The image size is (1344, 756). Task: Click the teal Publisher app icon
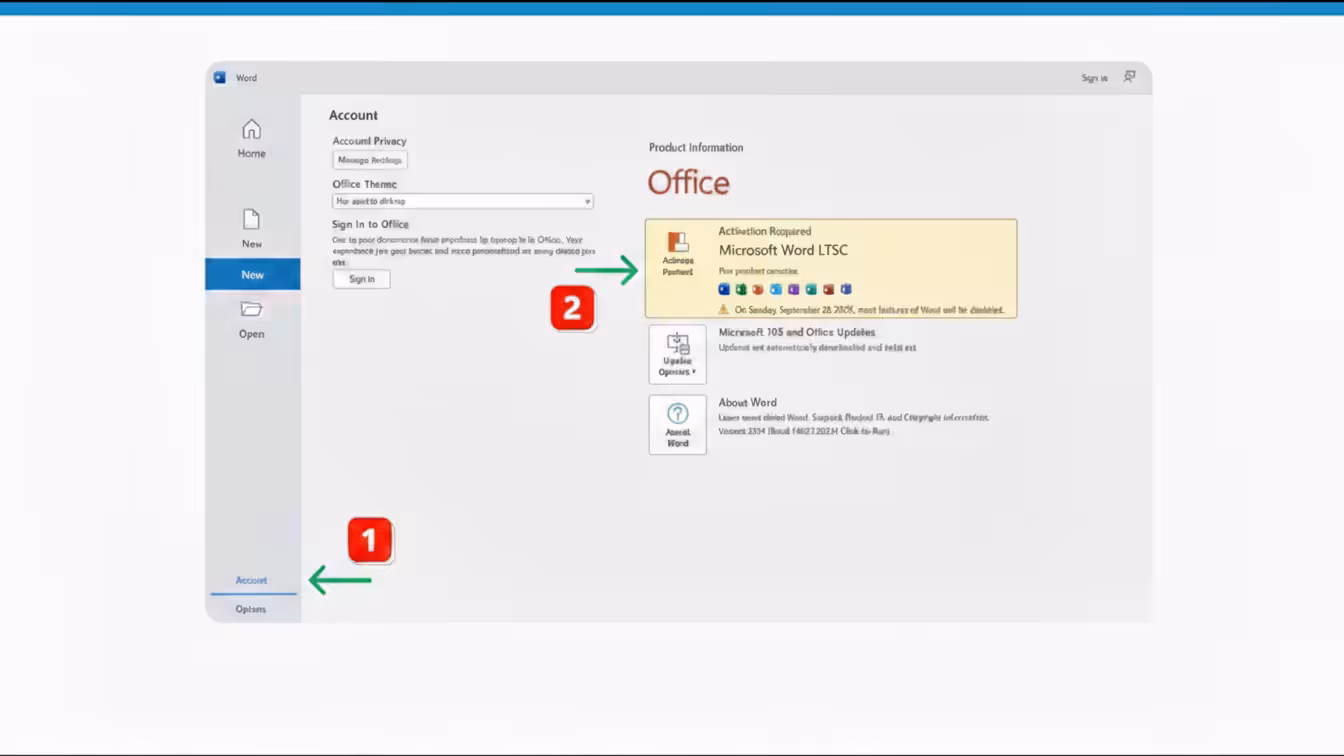click(811, 289)
